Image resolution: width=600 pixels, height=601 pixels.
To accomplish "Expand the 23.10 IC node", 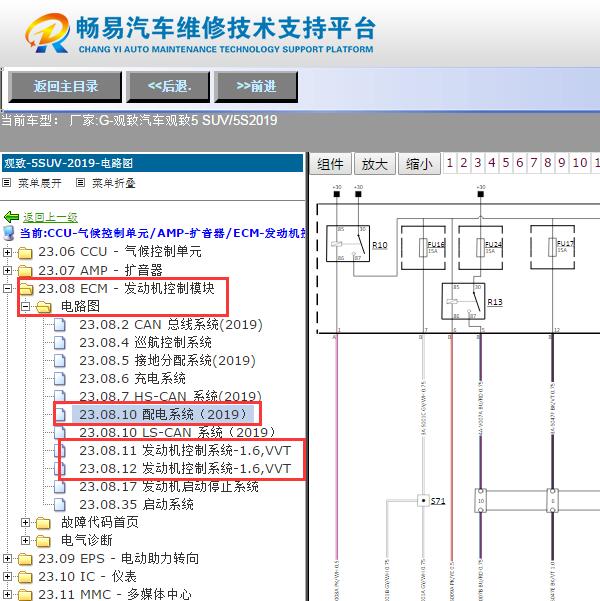I will pos(7,576).
